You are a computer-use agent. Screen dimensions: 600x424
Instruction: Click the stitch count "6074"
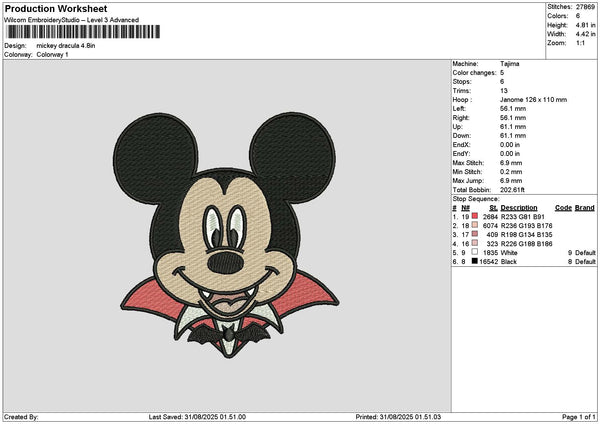(x=490, y=226)
